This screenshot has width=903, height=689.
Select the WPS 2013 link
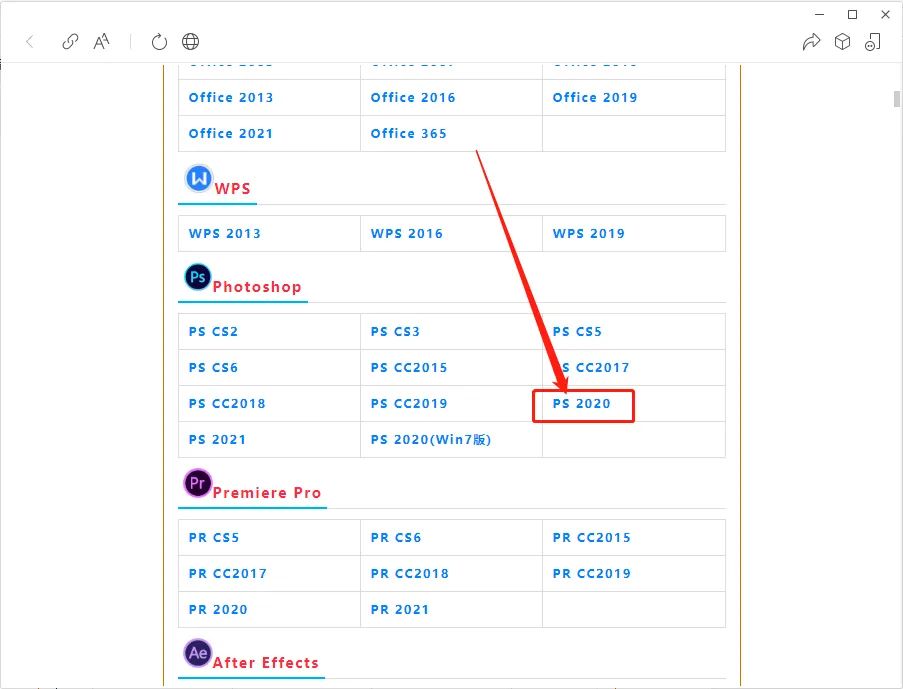(x=225, y=233)
